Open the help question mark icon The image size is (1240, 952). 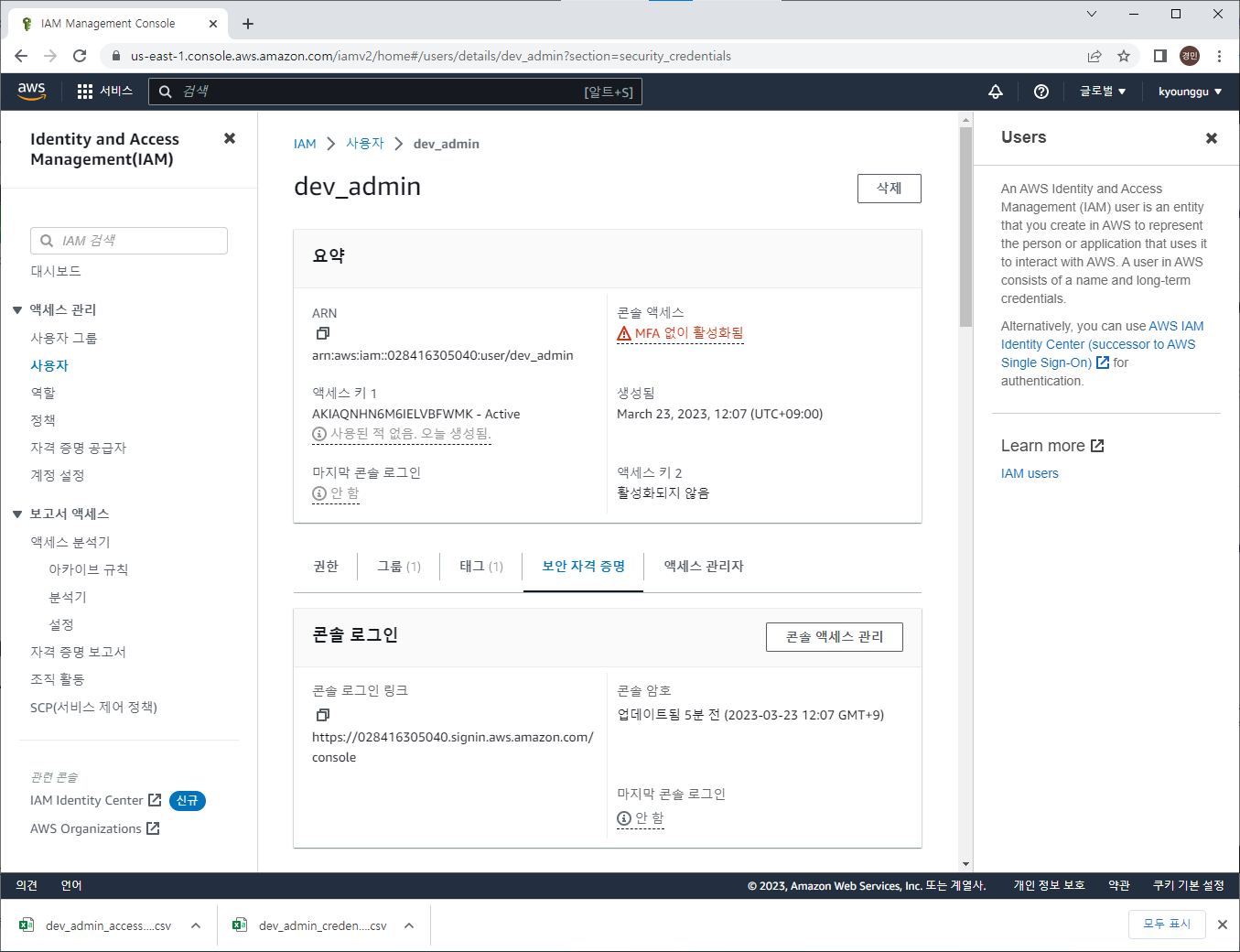coord(1041,92)
